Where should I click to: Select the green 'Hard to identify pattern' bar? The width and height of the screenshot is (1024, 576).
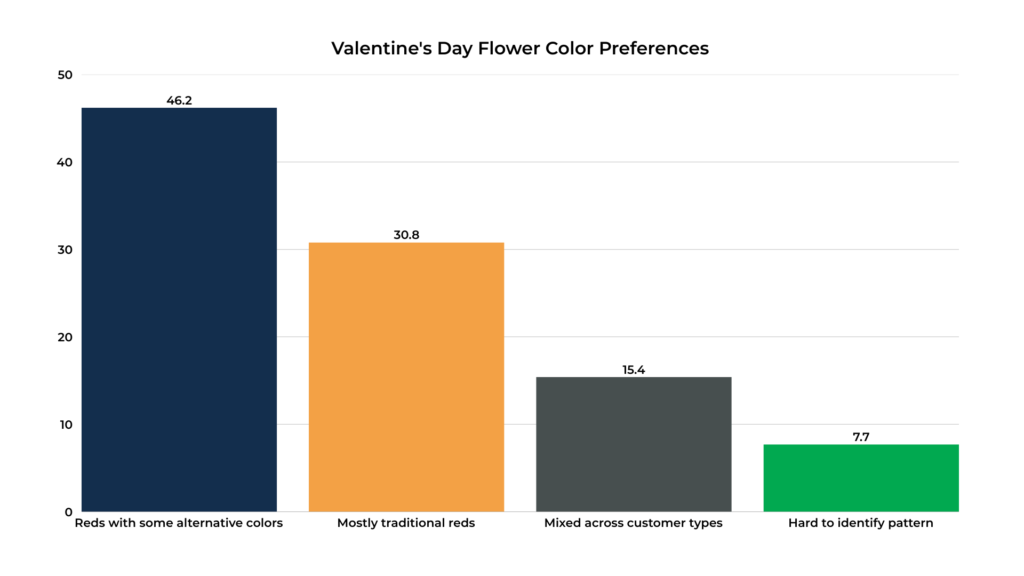point(860,478)
